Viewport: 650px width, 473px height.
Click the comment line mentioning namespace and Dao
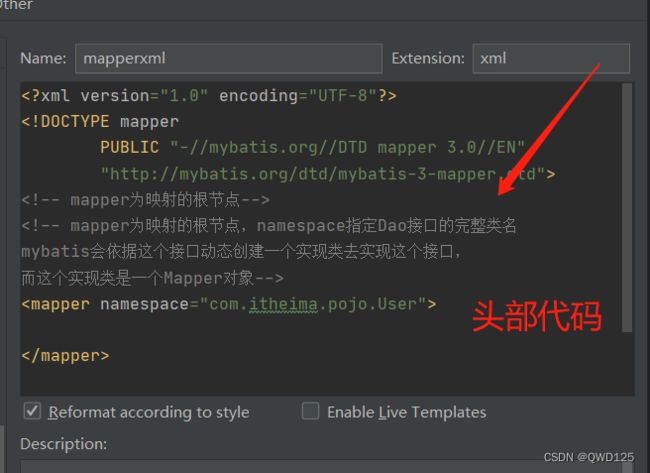(268, 226)
